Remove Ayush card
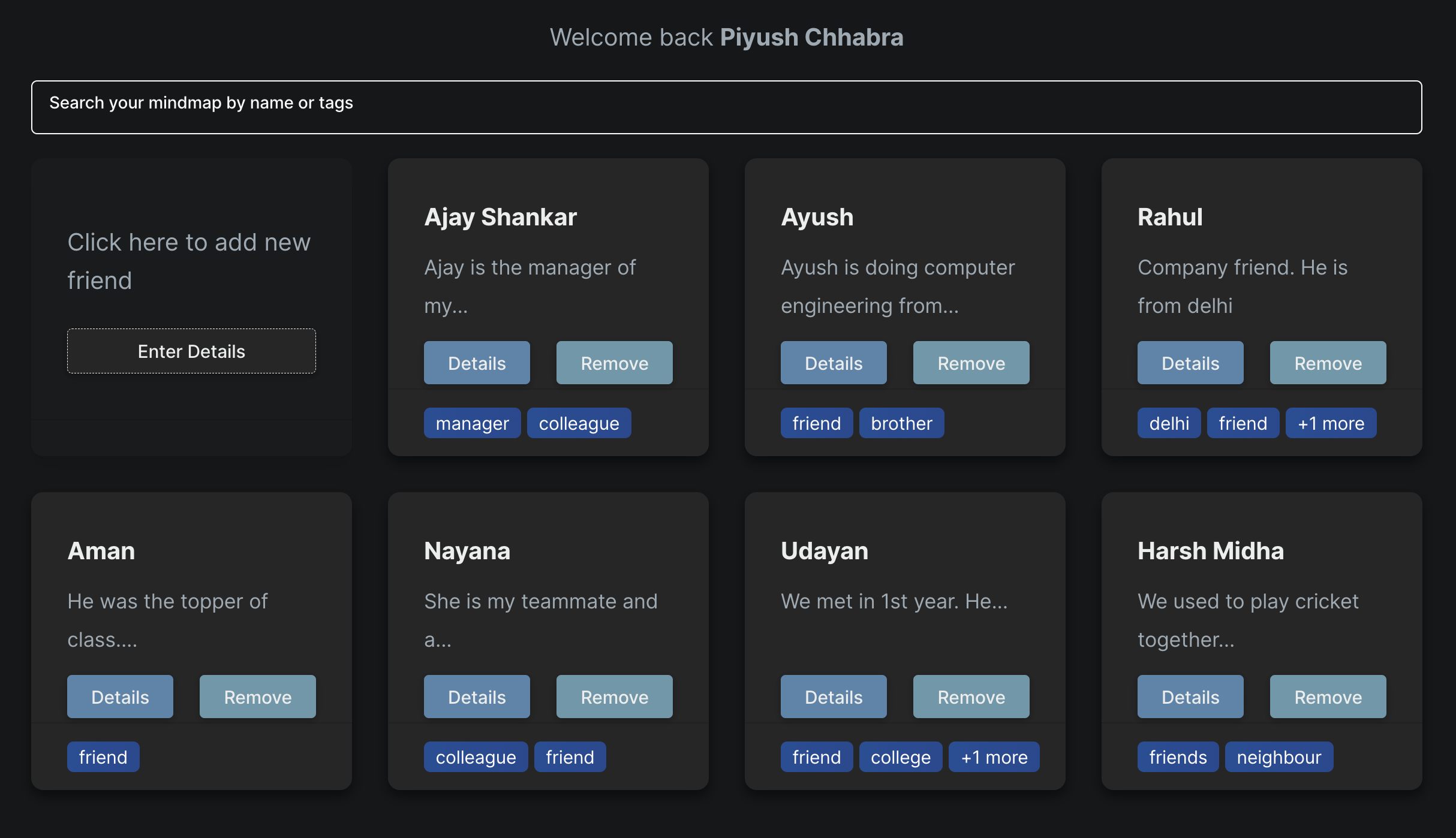 click(x=971, y=363)
